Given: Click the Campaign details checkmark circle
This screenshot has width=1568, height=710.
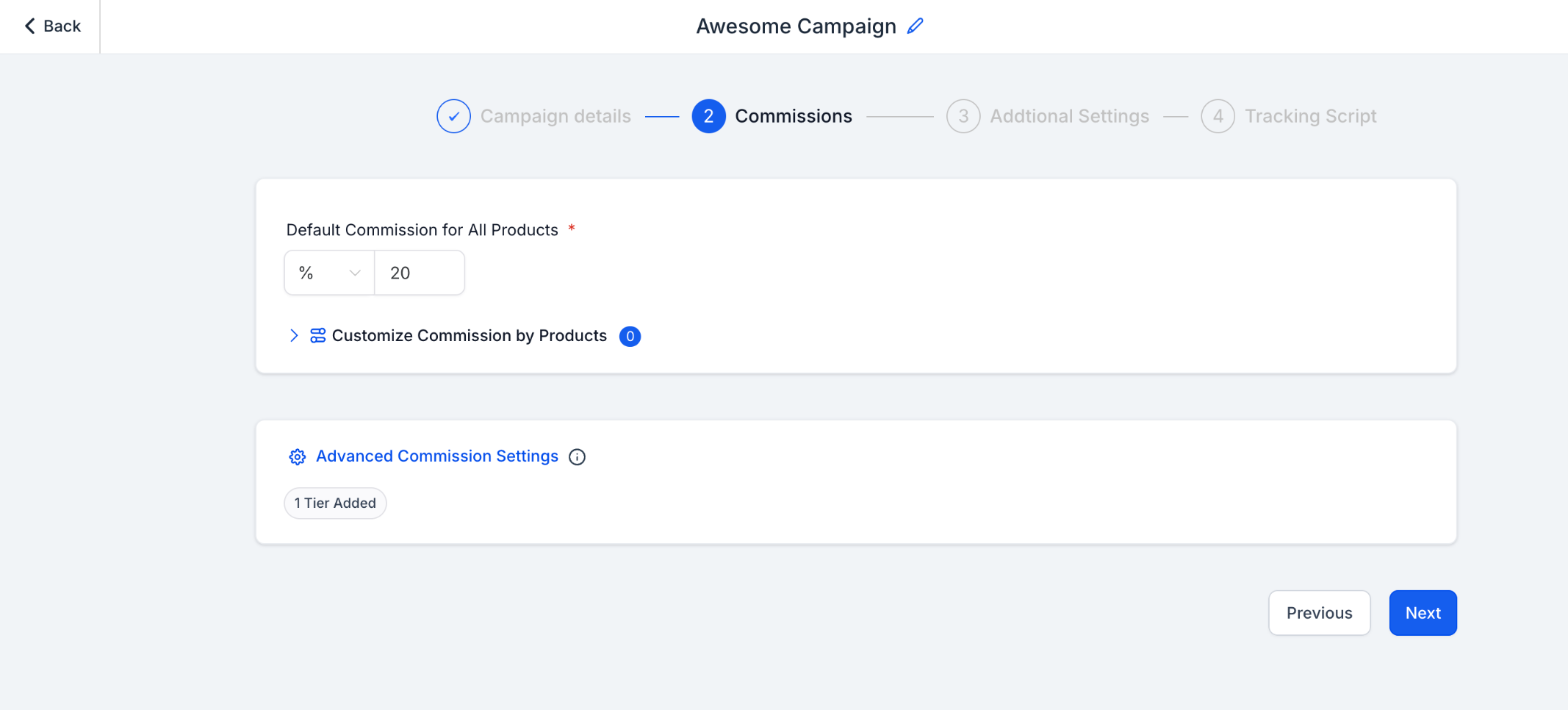Looking at the screenshot, I should tap(453, 116).
